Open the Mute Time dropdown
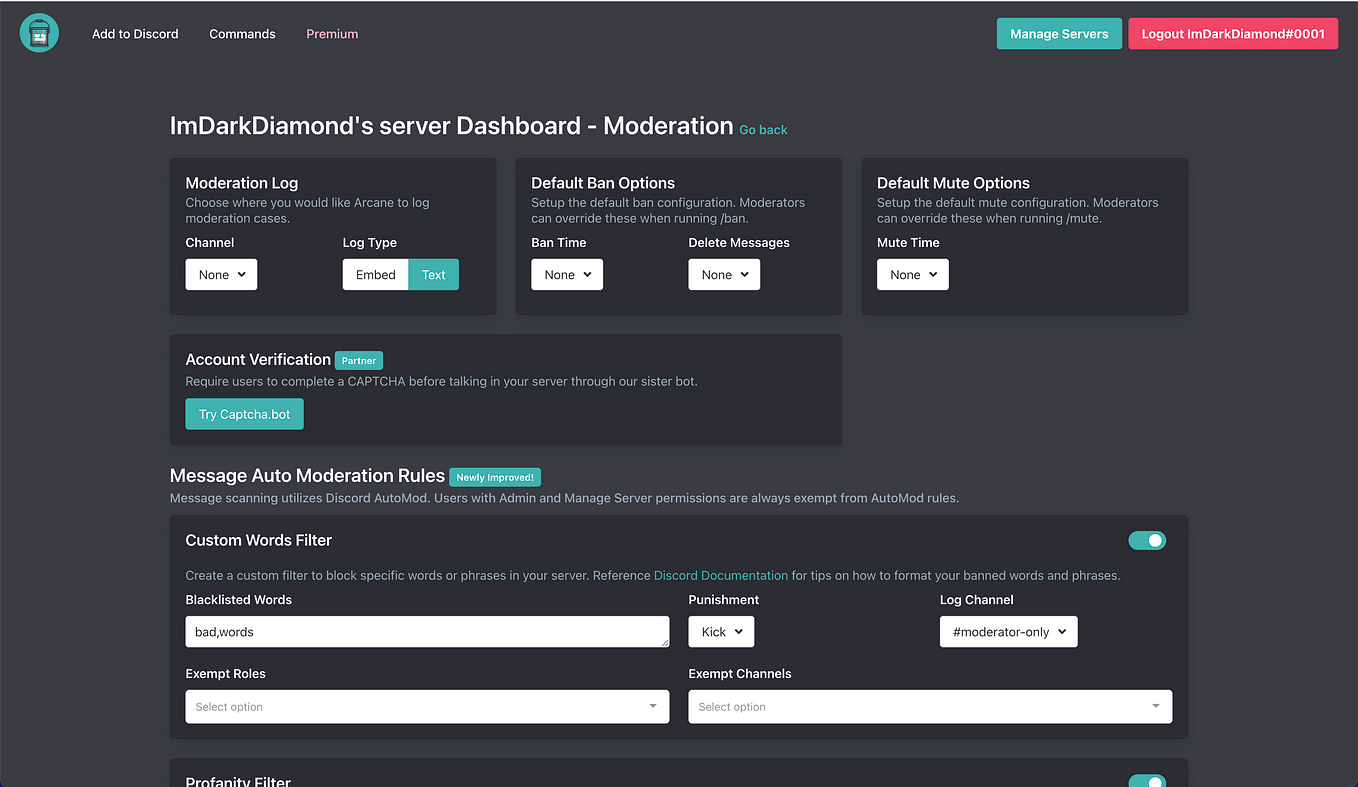The image size is (1358, 787). point(913,275)
